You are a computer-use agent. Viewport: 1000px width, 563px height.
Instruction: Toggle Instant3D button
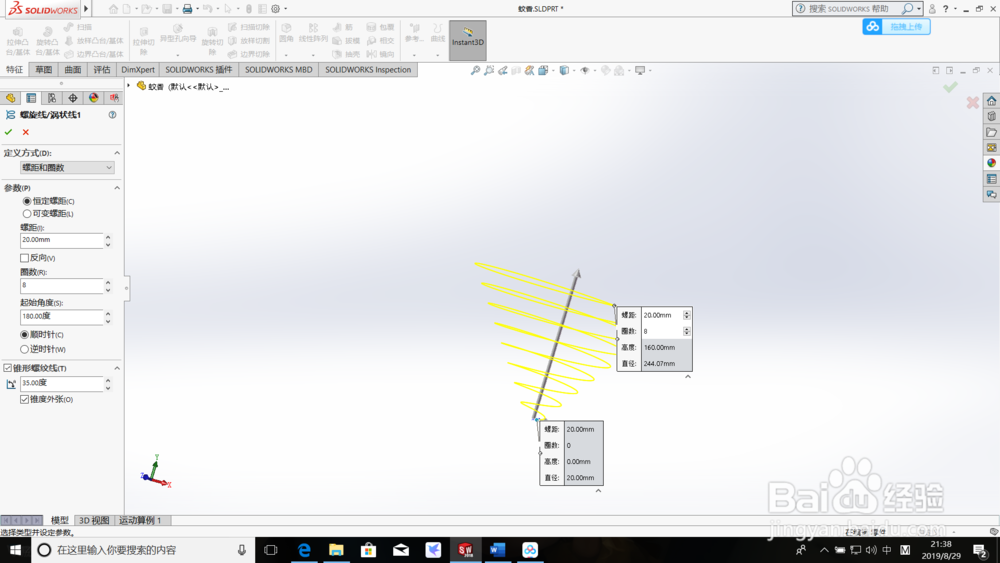pyautogui.click(x=467, y=40)
